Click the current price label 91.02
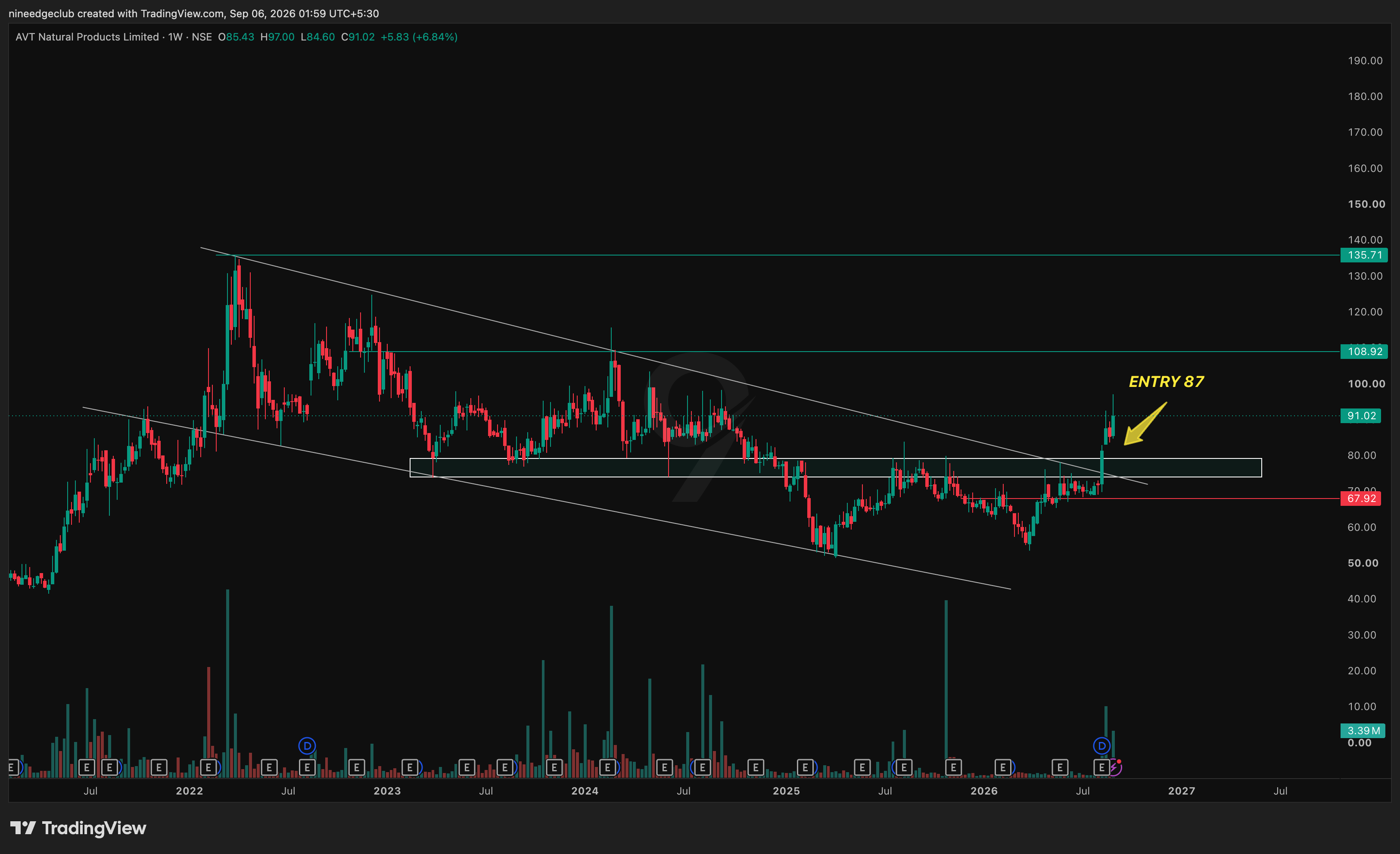 1361,416
